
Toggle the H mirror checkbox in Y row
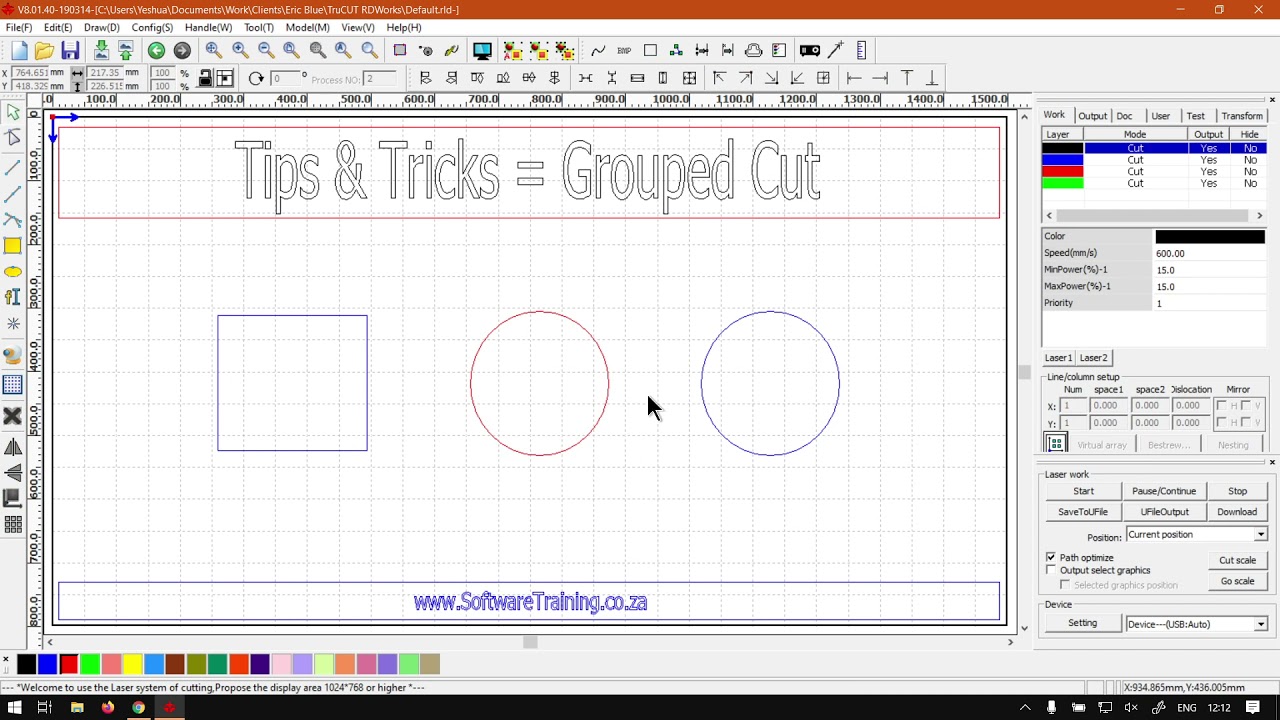[x=1221, y=422]
